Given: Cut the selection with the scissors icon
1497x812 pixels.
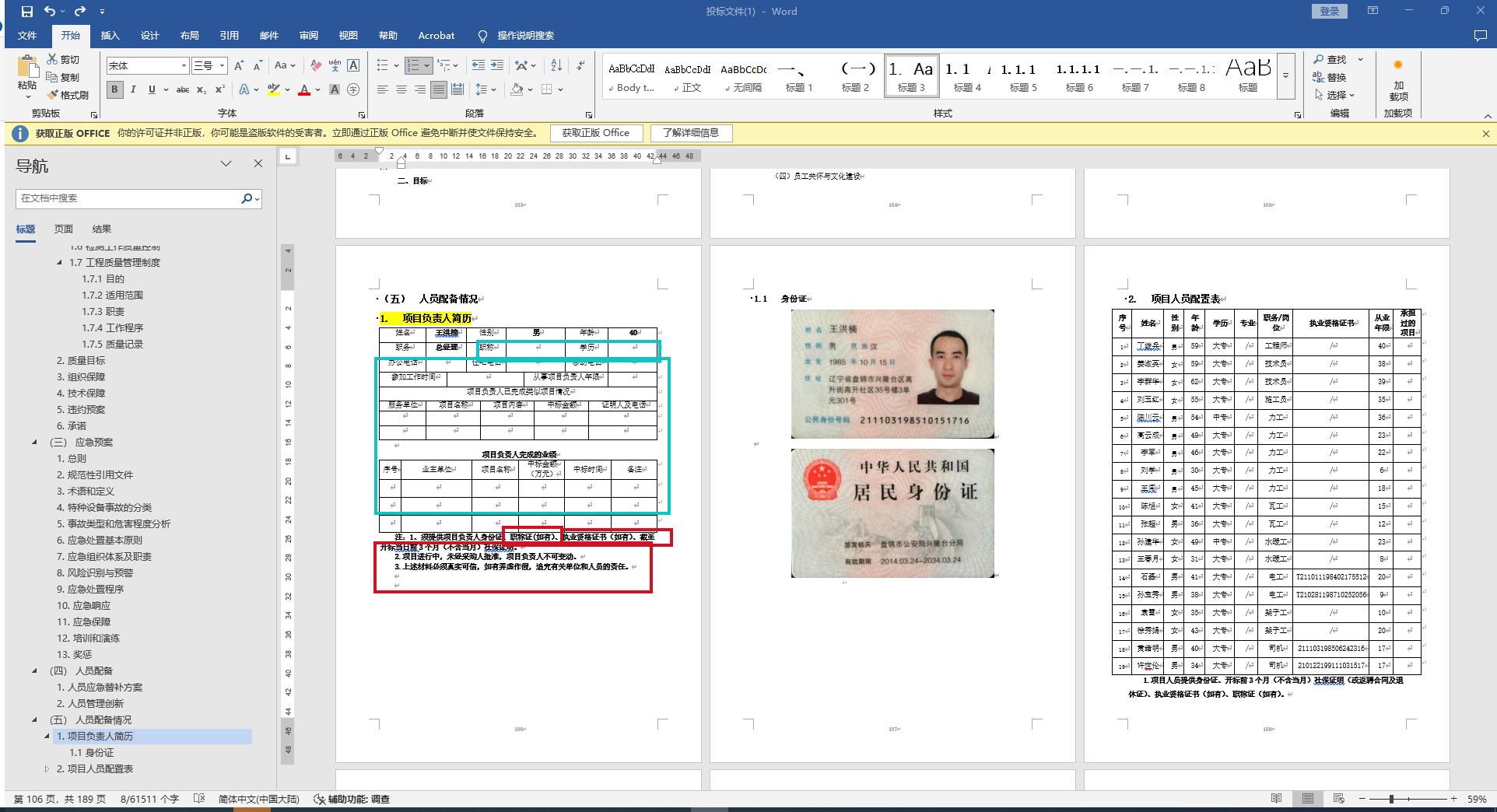Looking at the screenshot, I should coord(63,59).
